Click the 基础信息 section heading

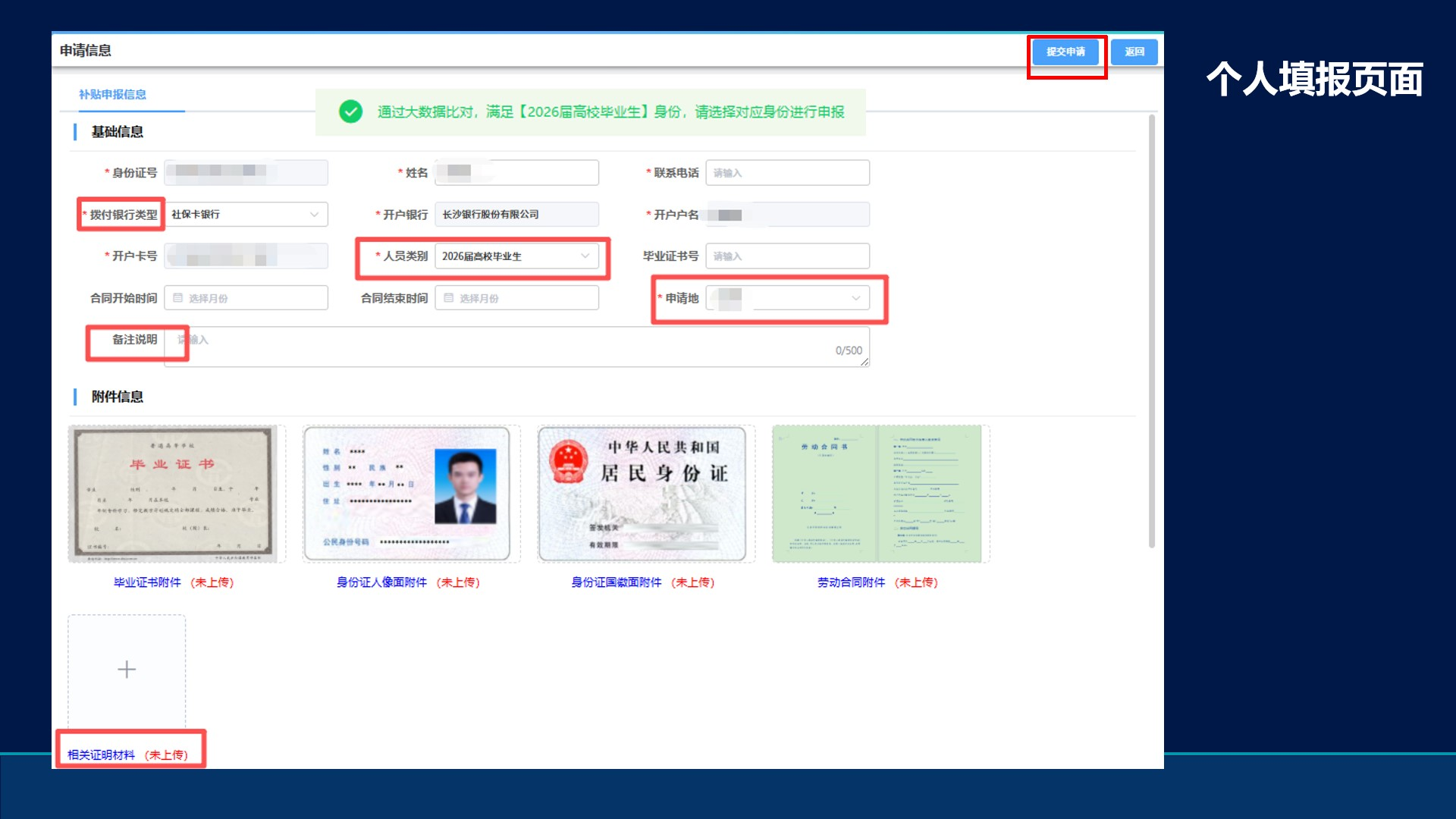pos(117,132)
